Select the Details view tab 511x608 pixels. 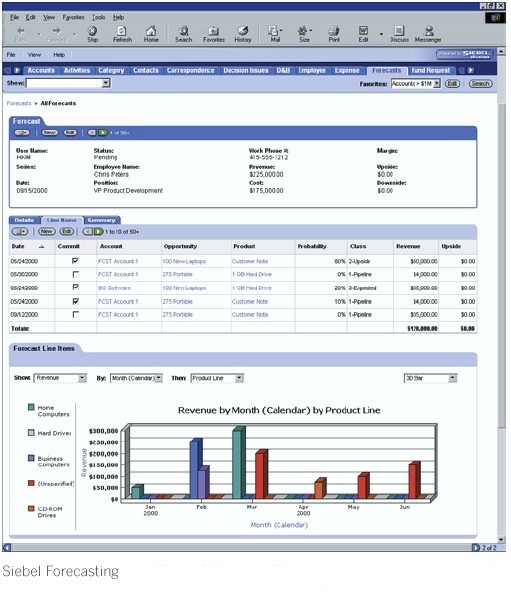click(x=24, y=220)
